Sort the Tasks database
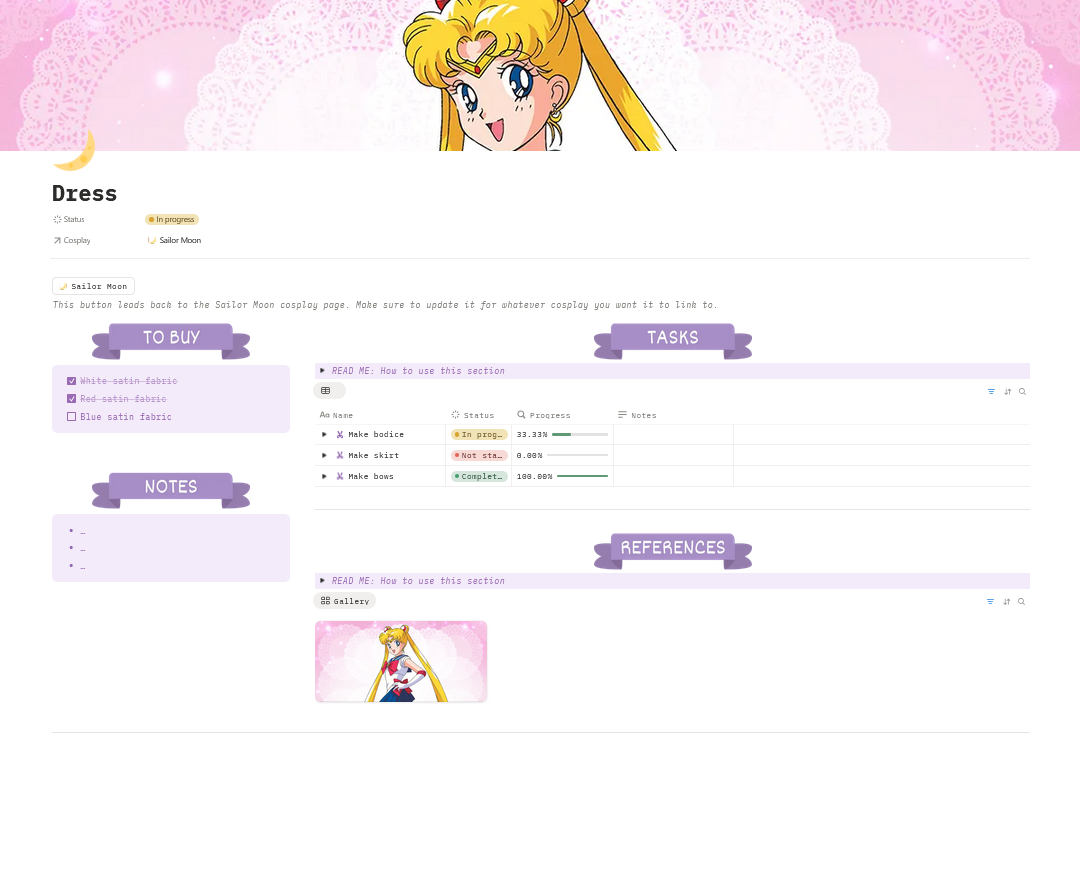This screenshot has width=1080, height=885. [1008, 391]
